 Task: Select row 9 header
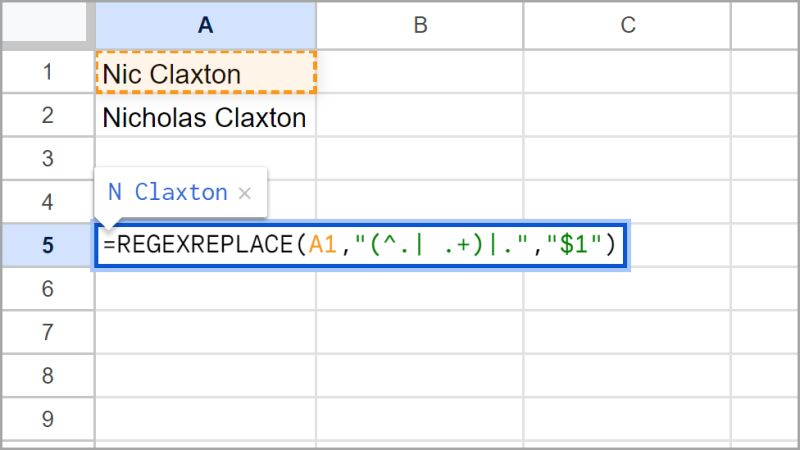48,419
